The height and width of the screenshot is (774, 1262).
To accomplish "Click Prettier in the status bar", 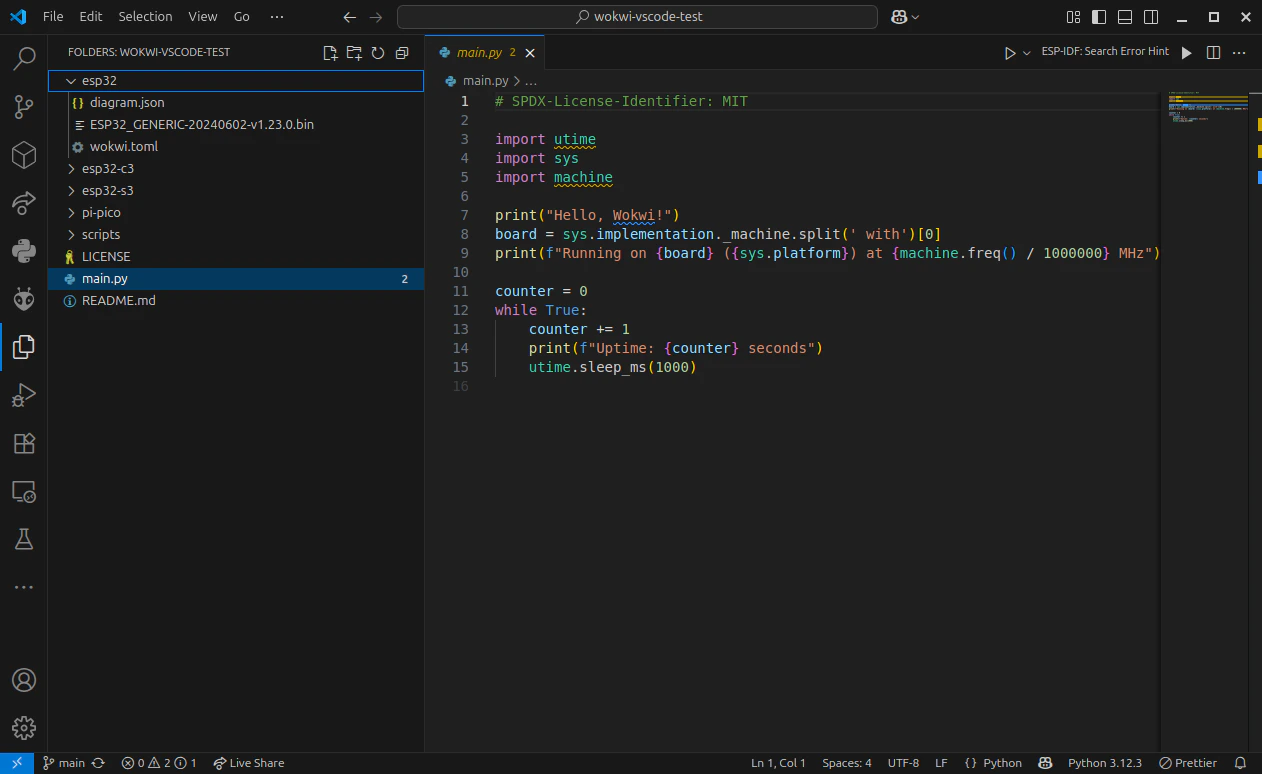I will tap(1196, 763).
